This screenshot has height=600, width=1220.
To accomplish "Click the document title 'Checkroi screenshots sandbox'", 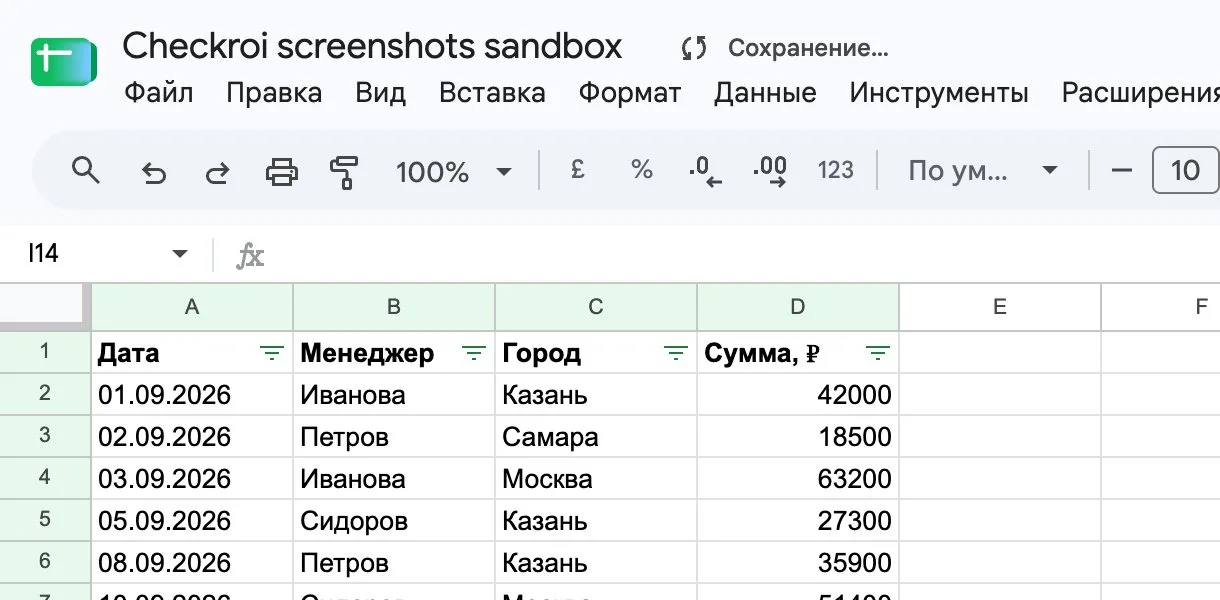I will pos(372,46).
